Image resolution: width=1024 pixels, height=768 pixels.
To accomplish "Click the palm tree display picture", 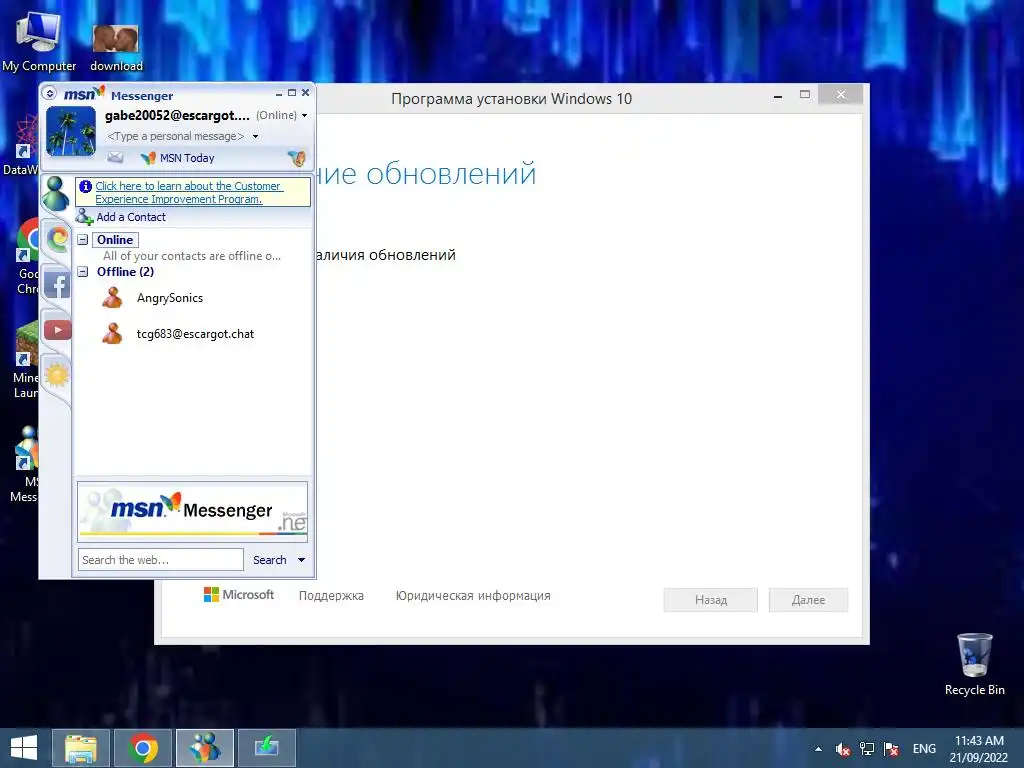I will tap(71, 133).
